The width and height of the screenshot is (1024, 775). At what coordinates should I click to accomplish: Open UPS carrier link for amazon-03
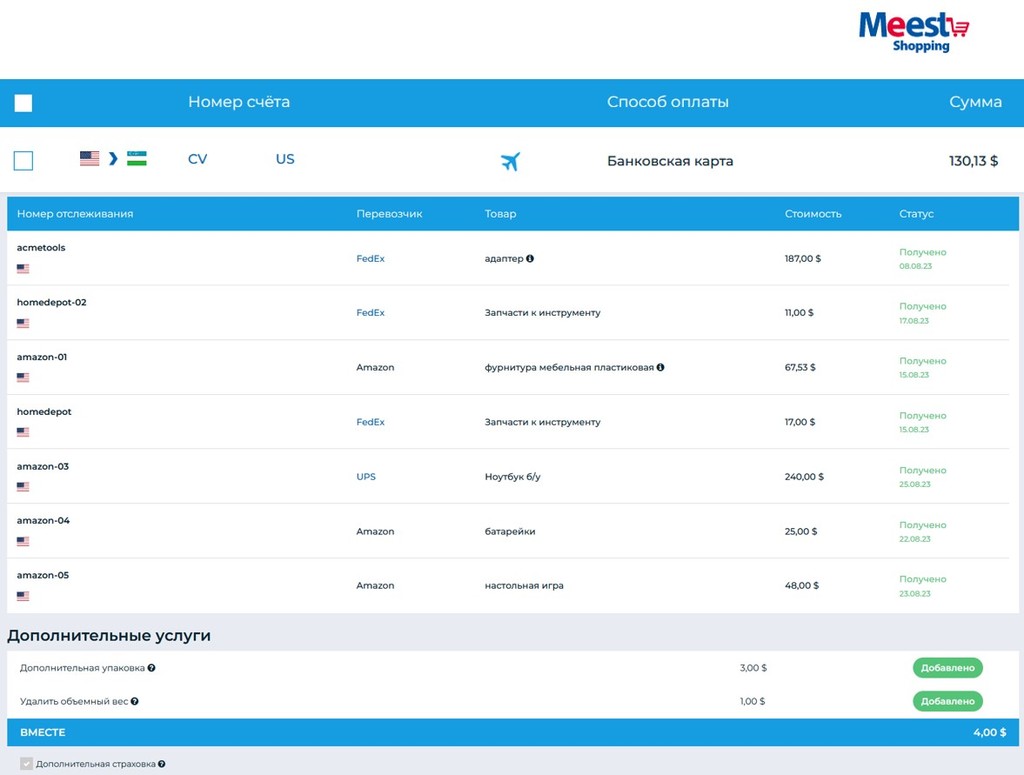click(x=366, y=477)
